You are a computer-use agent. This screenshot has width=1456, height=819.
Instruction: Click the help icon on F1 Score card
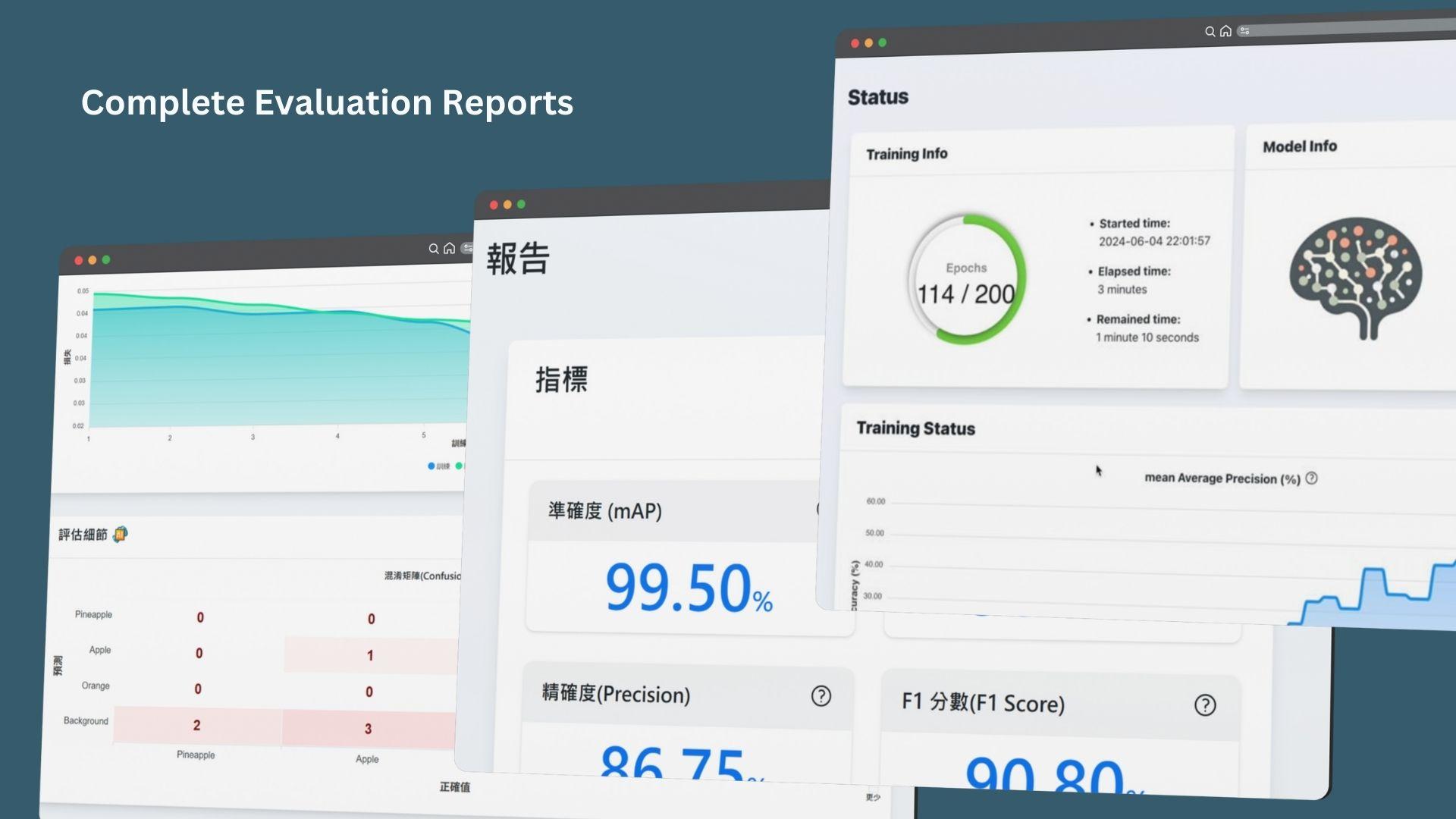click(x=1204, y=705)
